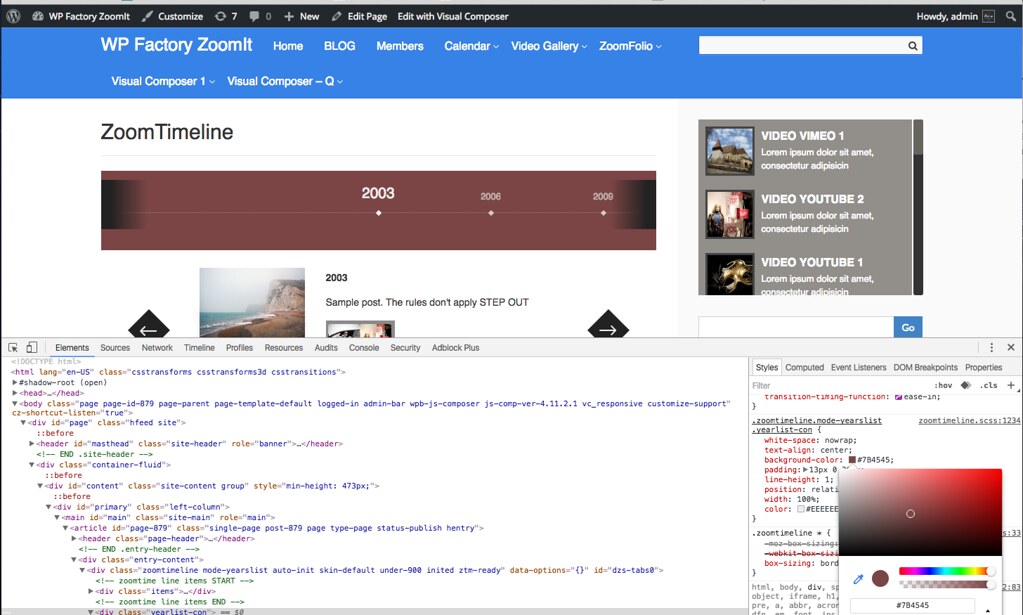This screenshot has height=615, width=1023.
Task: Click the Go search button in sidebar
Action: click(x=908, y=327)
